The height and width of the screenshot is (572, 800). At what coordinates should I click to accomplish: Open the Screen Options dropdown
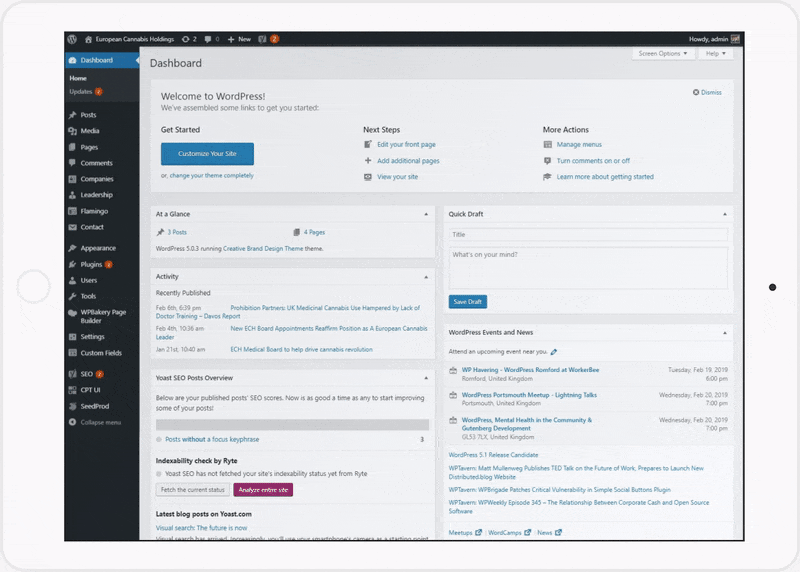click(x=663, y=54)
